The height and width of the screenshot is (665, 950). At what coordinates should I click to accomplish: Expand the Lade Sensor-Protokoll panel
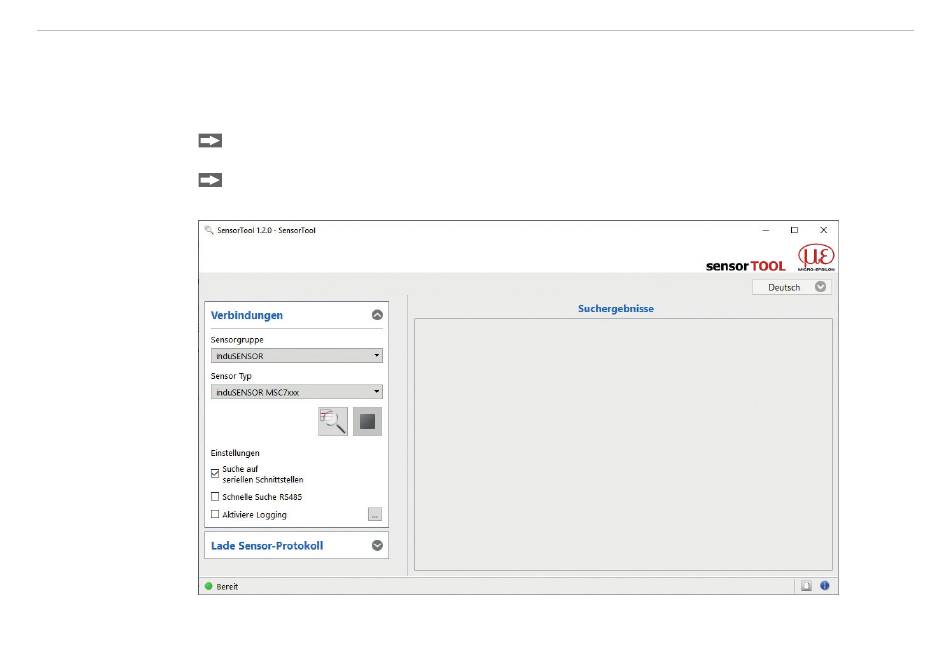coord(377,546)
